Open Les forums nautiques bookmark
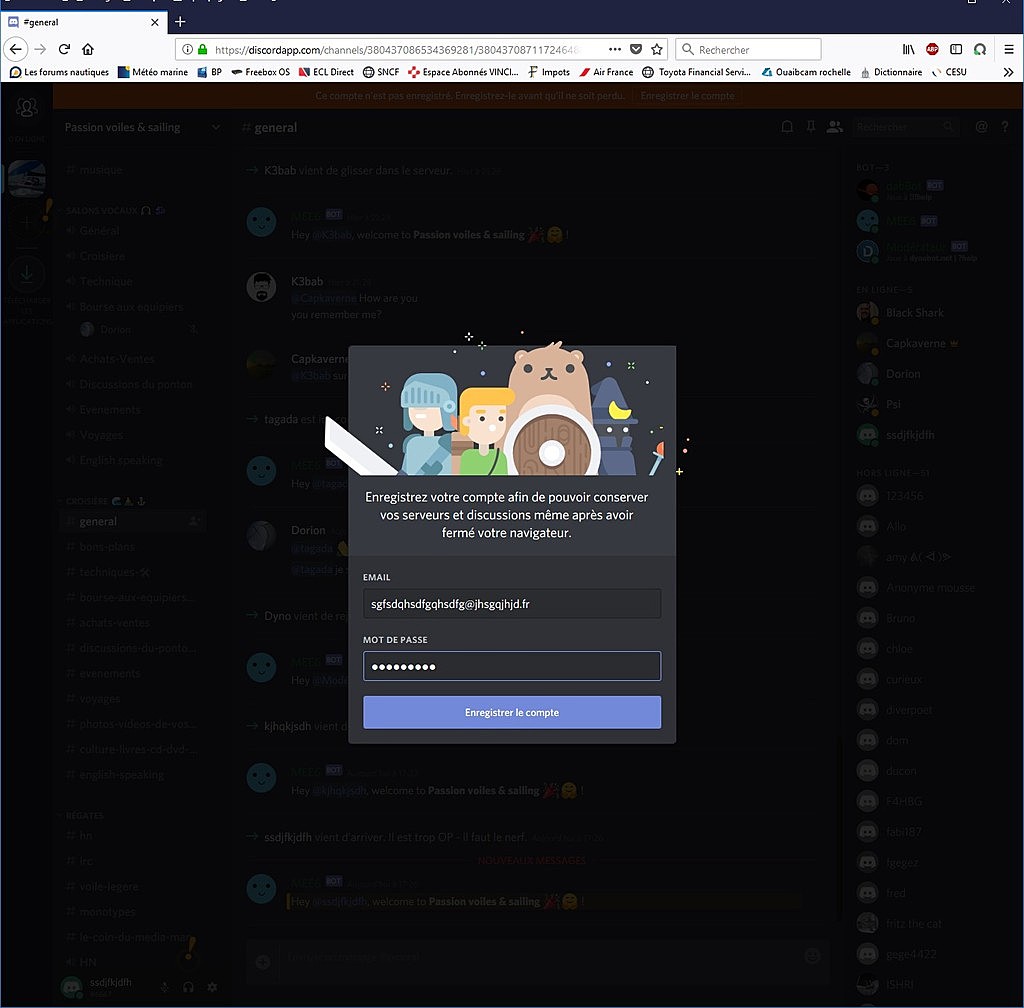This screenshot has height=1008, width=1024. (x=59, y=72)
